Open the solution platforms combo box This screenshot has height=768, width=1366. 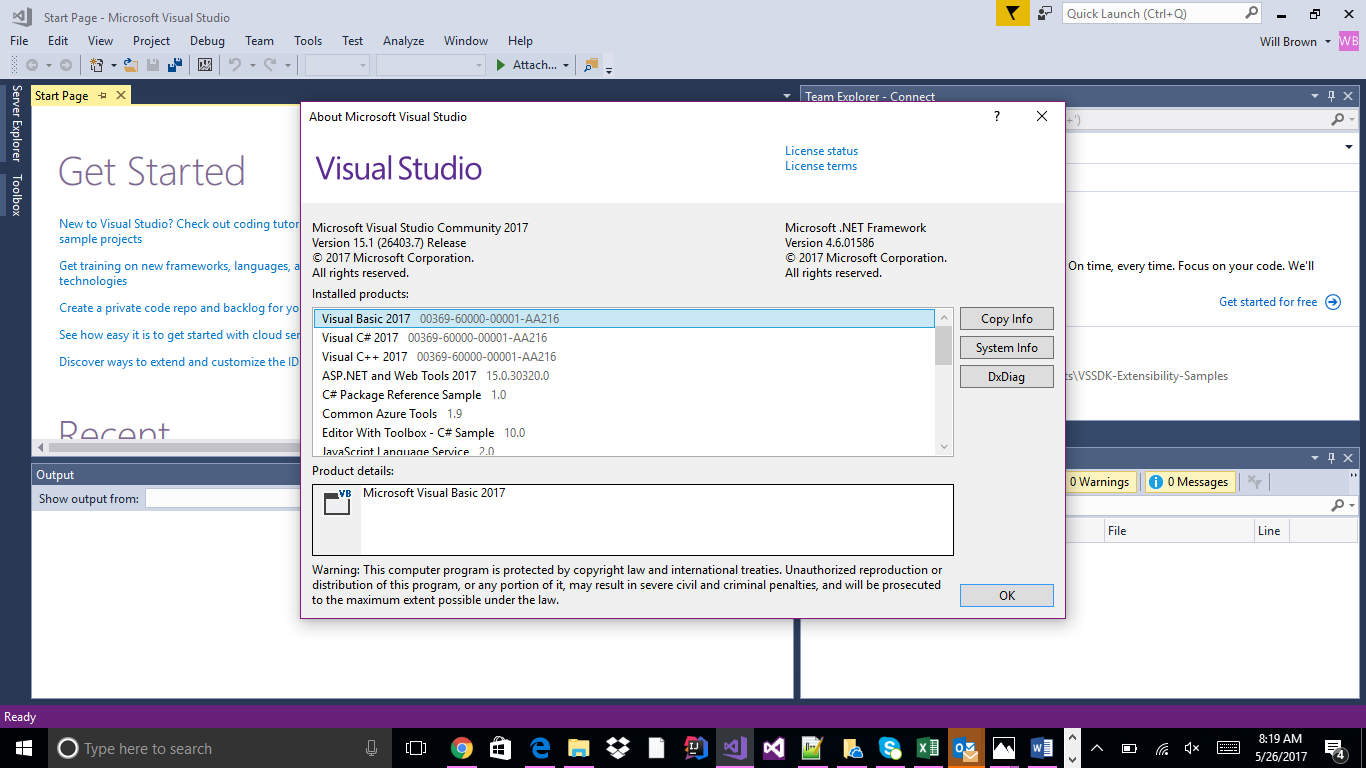(431, 65)
